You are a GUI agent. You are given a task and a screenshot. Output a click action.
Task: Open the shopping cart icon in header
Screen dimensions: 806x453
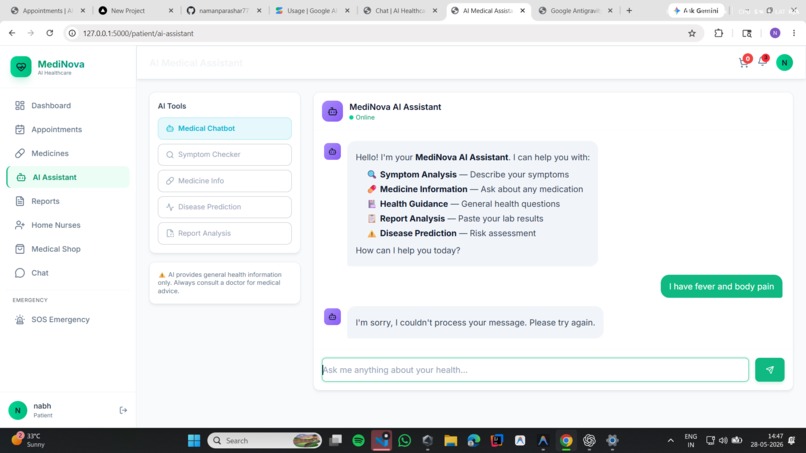tap(744, 63)
